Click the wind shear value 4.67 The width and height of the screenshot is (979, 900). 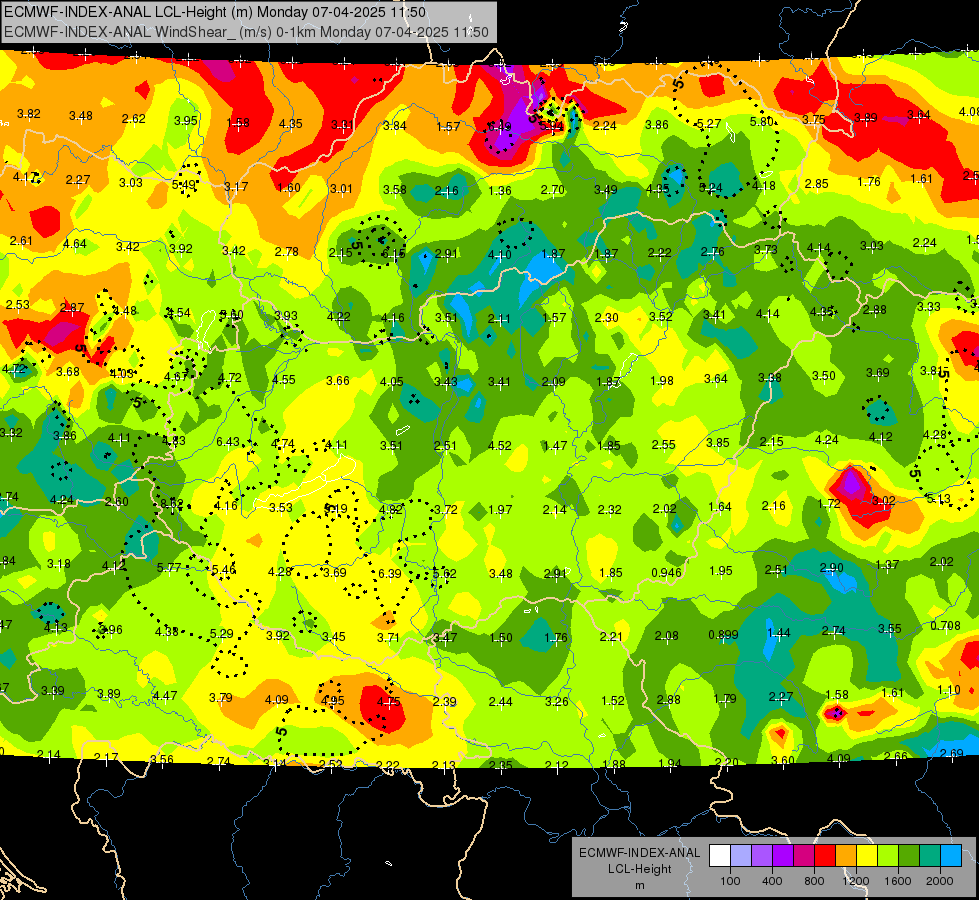point(175,377)
